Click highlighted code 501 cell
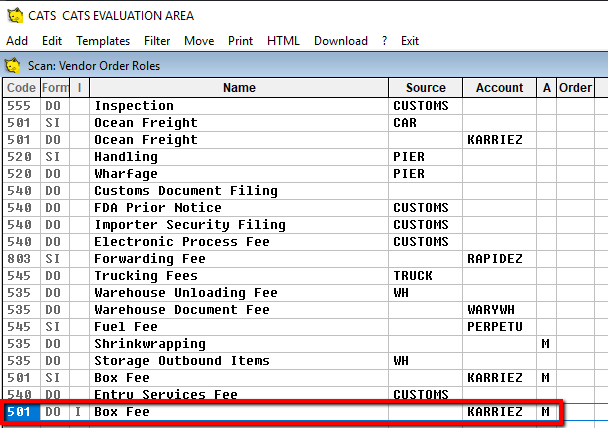Image resolution: width=608 pixels, height=428 pixels. 19,412
